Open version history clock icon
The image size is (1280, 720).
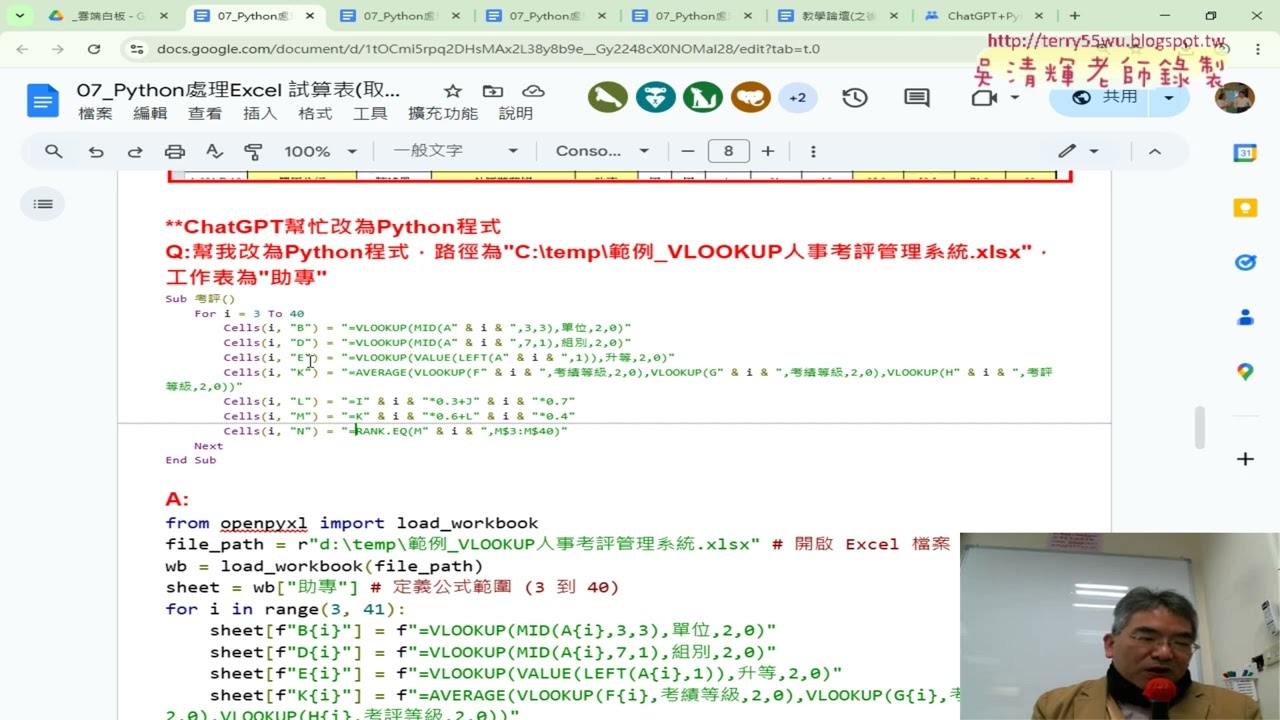(855, 97)
